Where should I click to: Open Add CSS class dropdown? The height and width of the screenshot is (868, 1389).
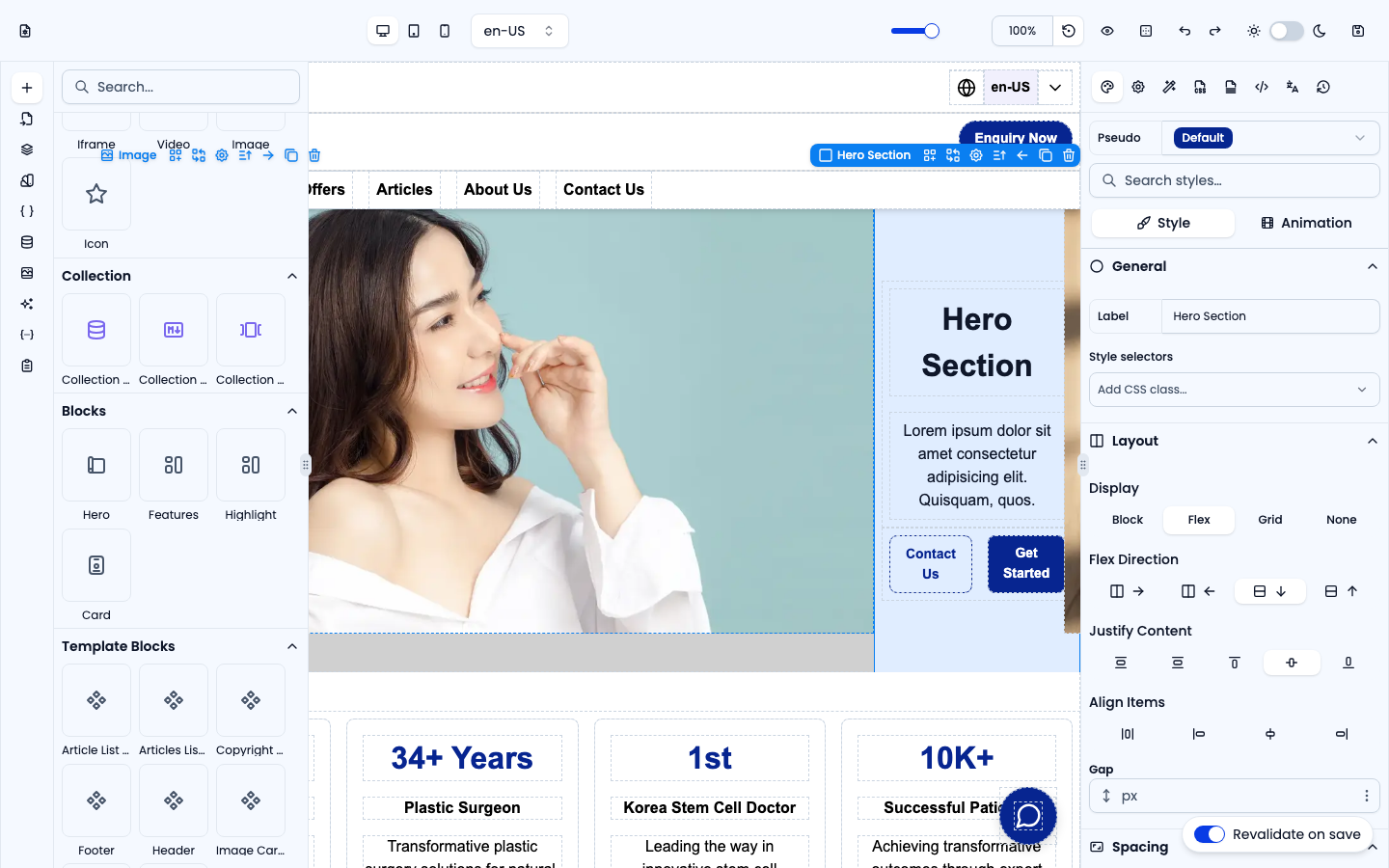[x=1234, y=390]
